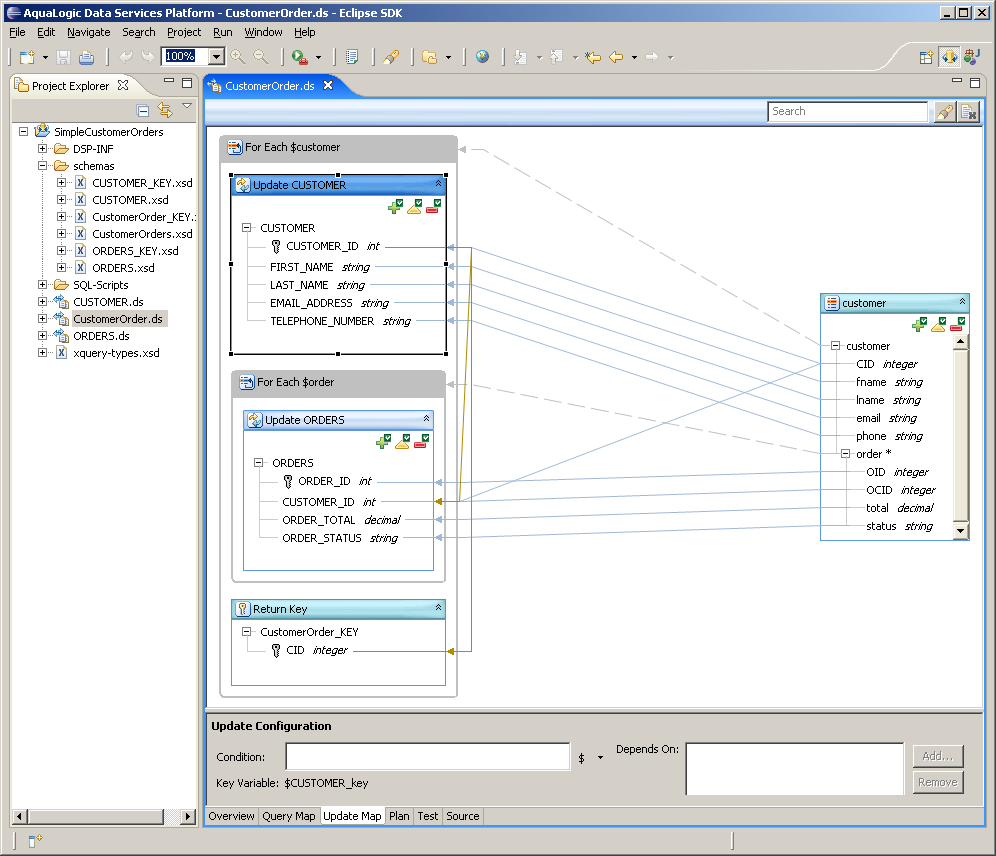
Task: Collapse the customer block chevron
Action: pos(962,302)
